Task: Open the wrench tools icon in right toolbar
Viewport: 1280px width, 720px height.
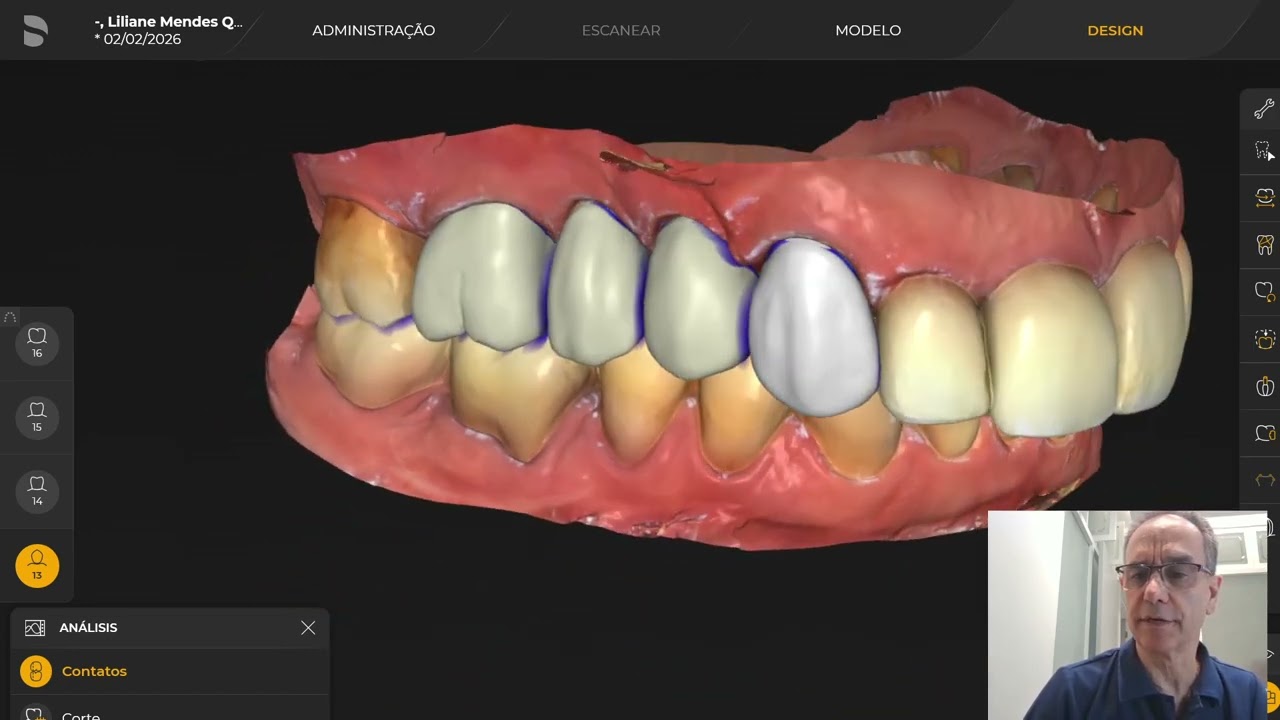Action: (1264, 109)
